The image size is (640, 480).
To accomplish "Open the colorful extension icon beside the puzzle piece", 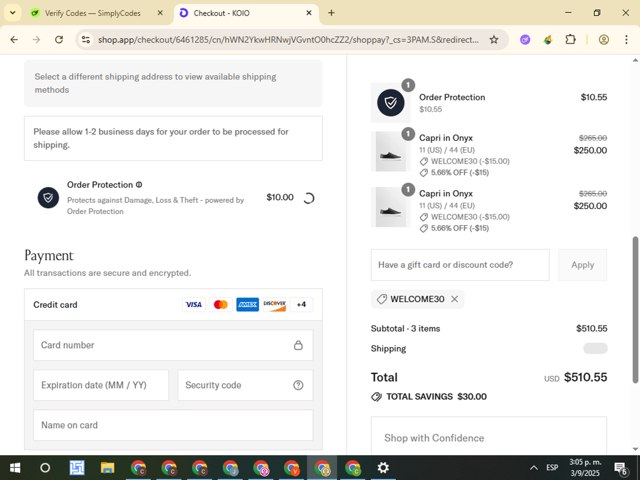I will point(548,40).
